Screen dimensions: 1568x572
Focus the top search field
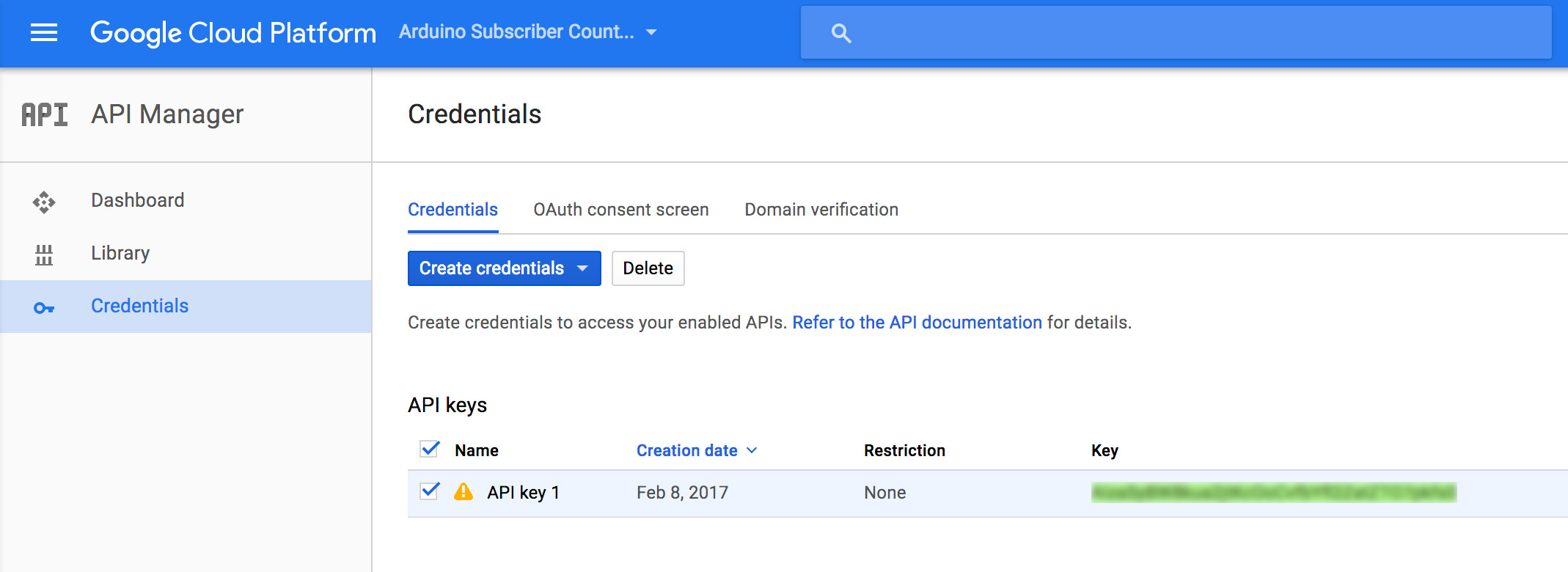click(1176, 32)
